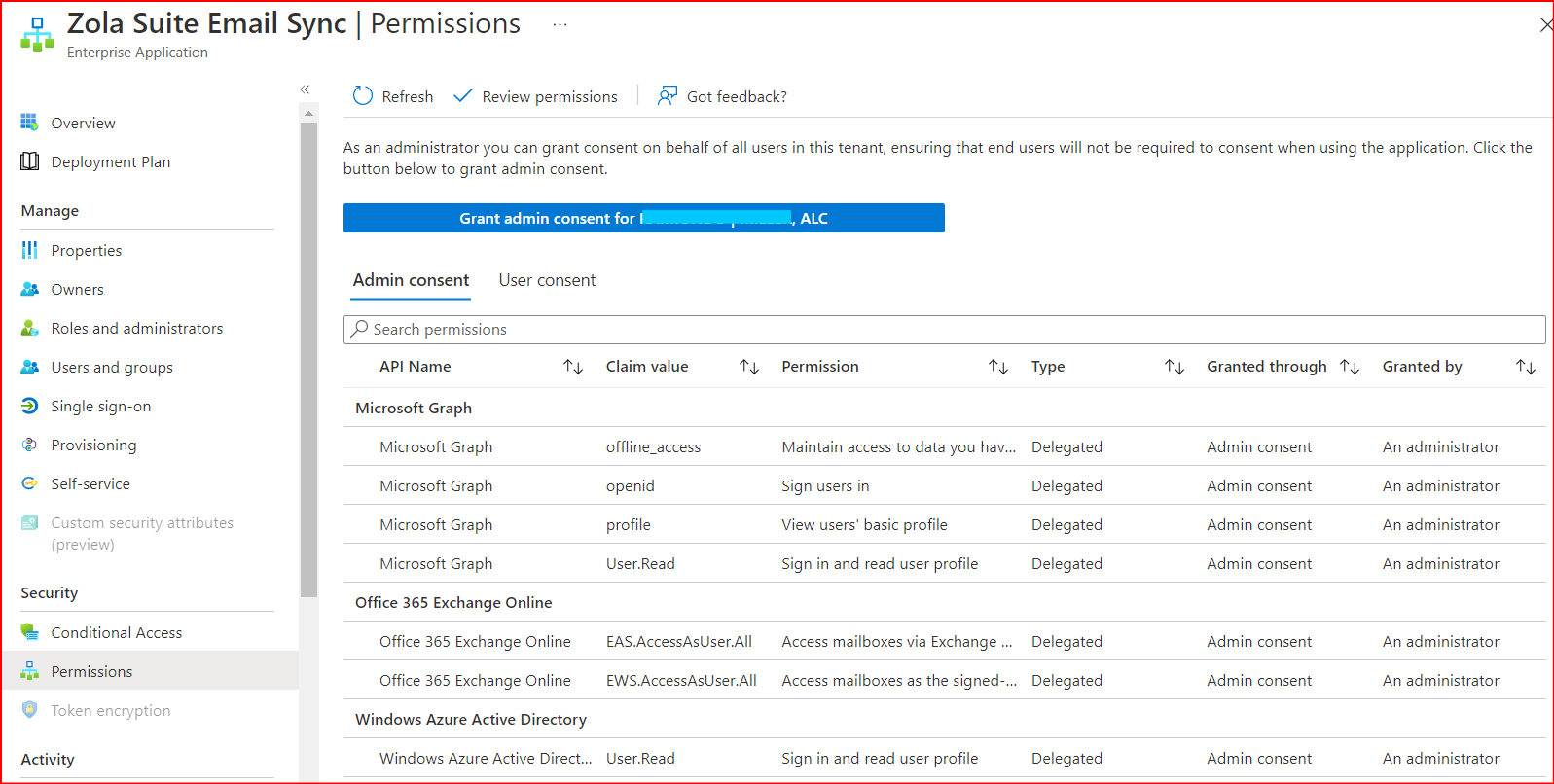Sort by Claim value column arrows
1554x784 pixels.
pyautogui.click(x=749, y=367)
